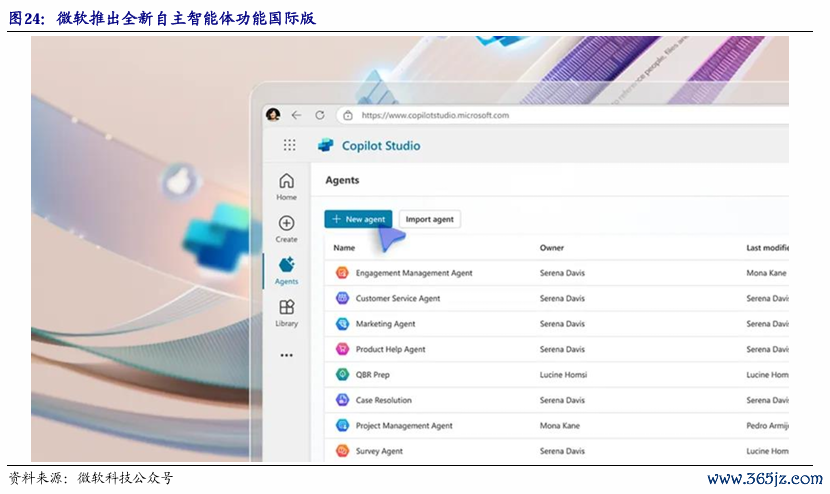
Task: Click the sidebar more options ellipsis
Action: coord(286,355)
